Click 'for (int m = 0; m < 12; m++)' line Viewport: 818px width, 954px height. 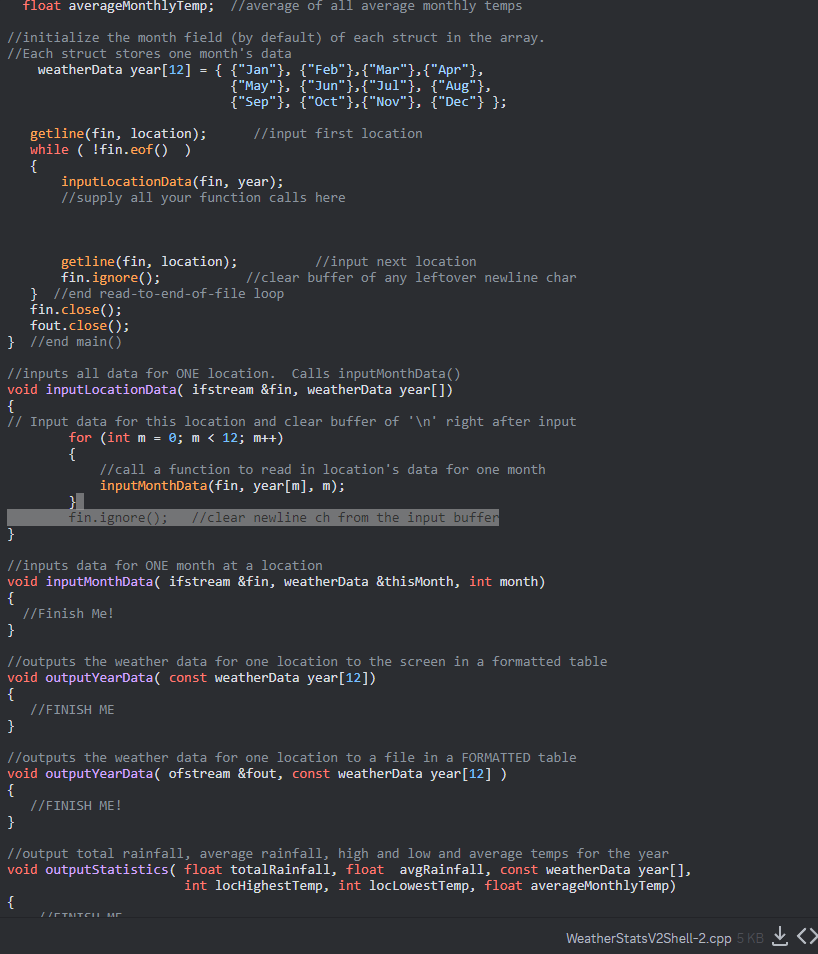point(176,438)
